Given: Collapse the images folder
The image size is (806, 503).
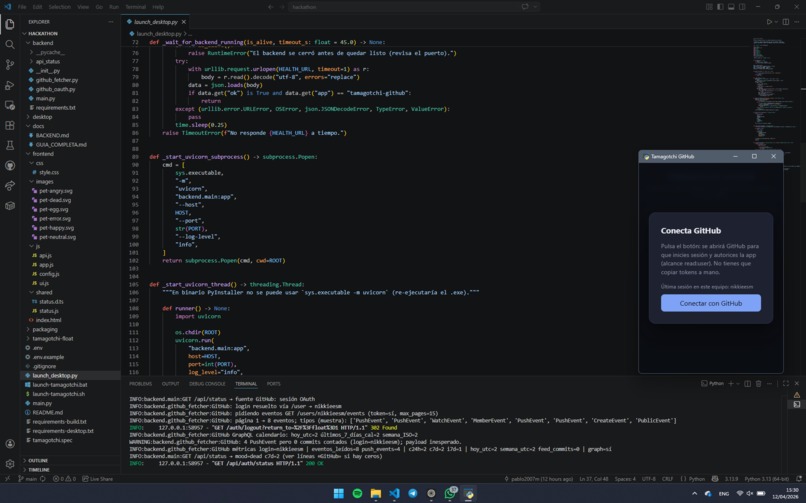Looking at the screenshot, I should (45, 182).
